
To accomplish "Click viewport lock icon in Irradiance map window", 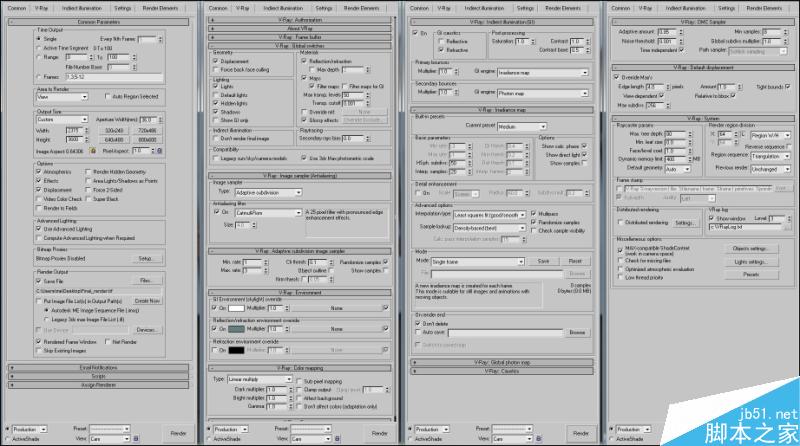I will coord(539,439).
